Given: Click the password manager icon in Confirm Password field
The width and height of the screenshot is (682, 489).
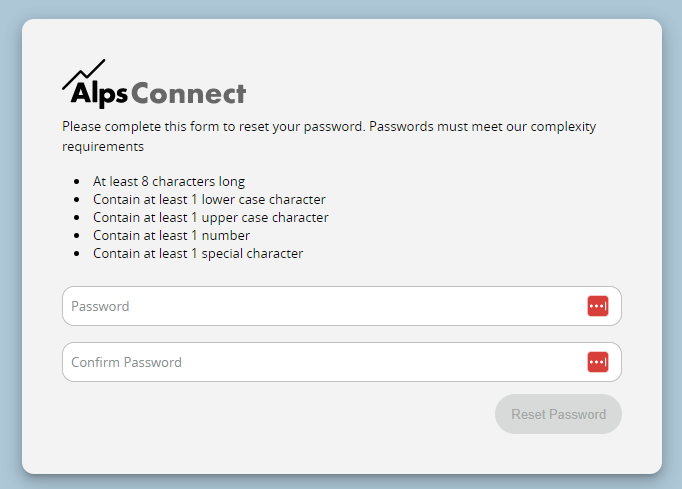Looking at the screenshot, I should (x=598, y=362).
